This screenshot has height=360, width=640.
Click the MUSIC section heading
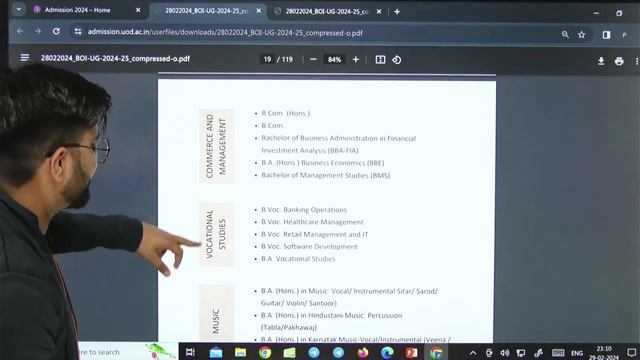coord(216,321)
